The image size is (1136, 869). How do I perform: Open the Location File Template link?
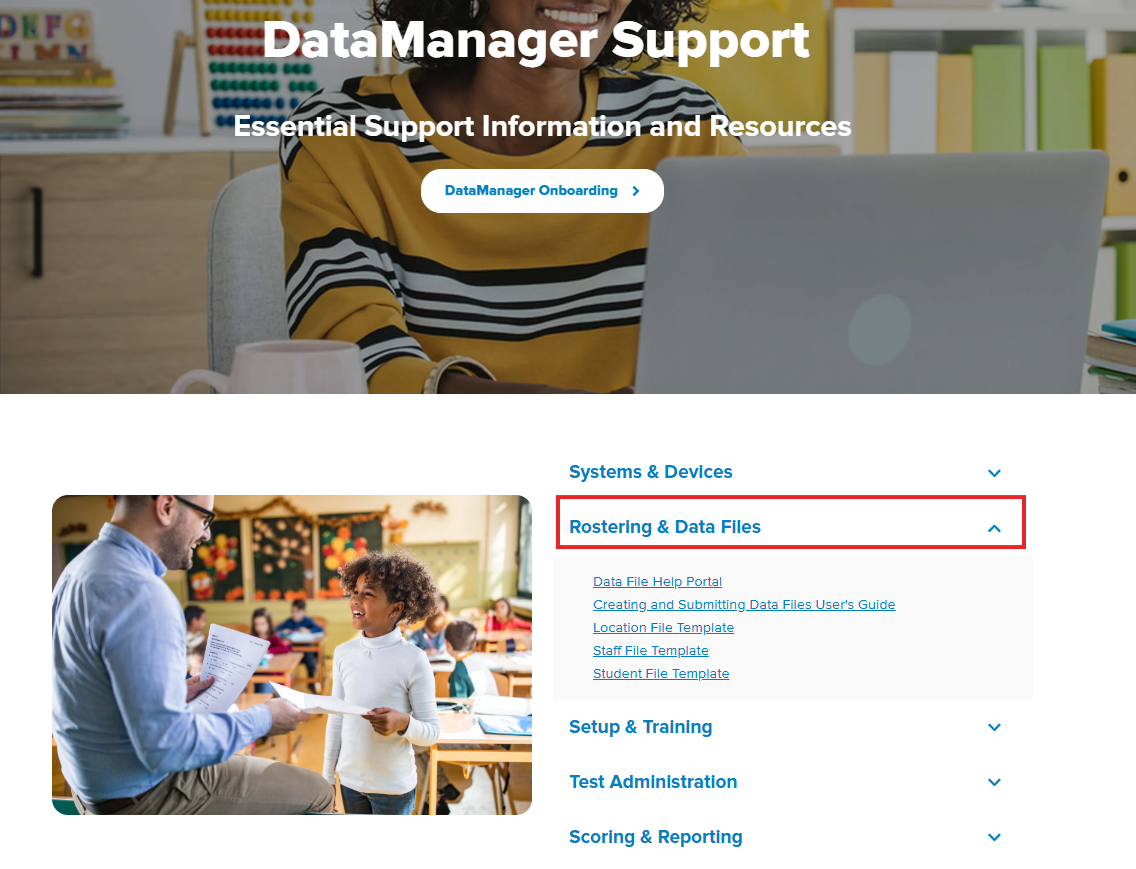663,628
